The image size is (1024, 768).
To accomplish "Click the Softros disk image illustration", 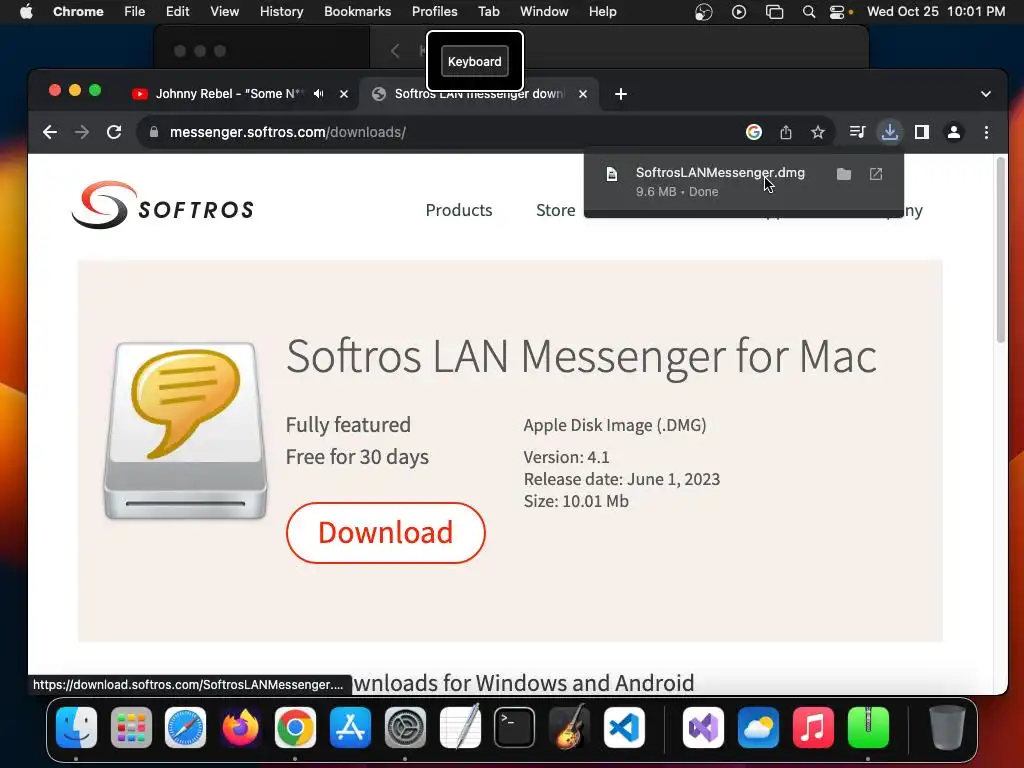I will coord(185,431).
